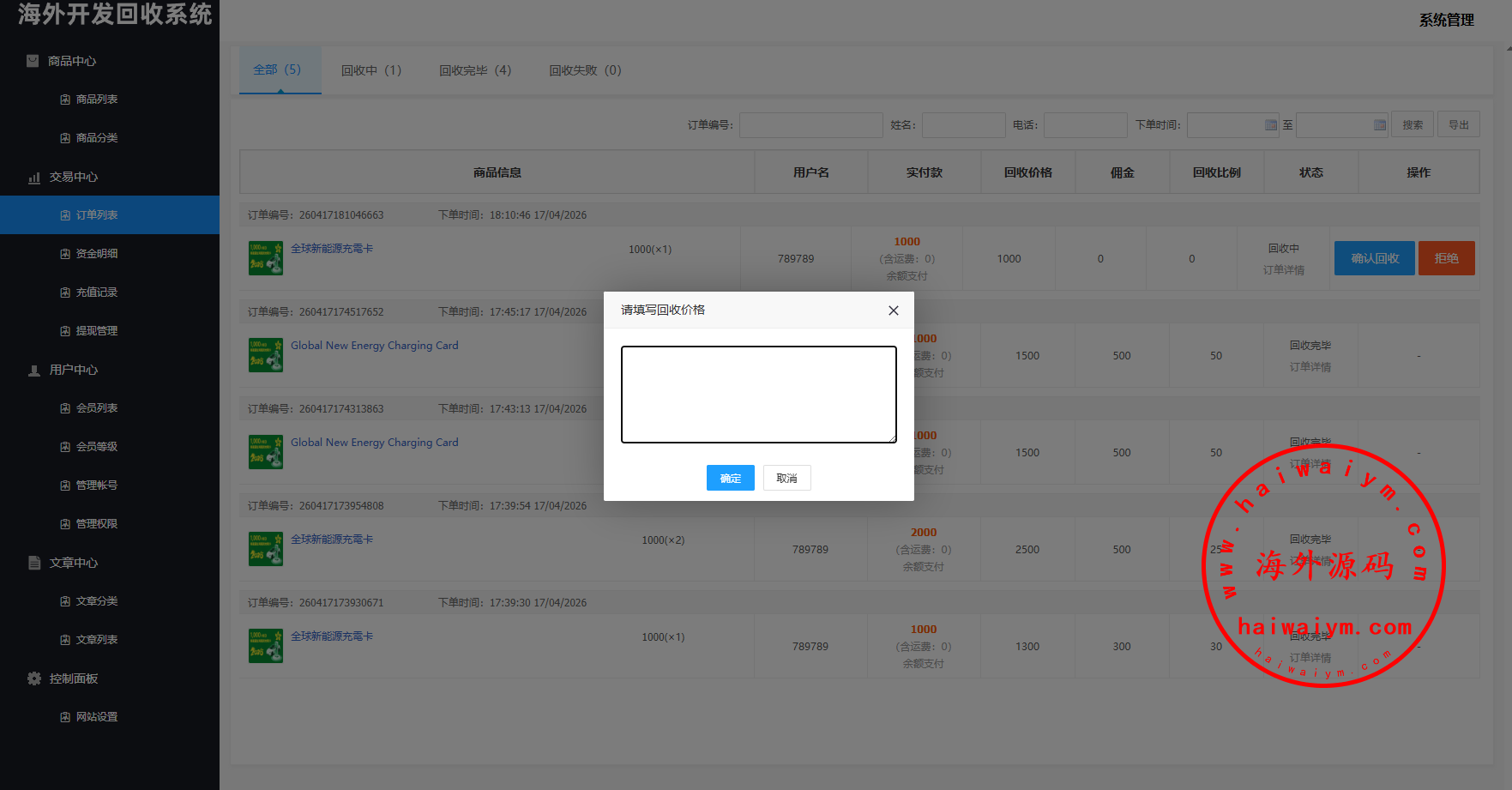Switch to the 回收完毕 tab
The height and width of the screenshot is (790, 1512).
point(475,70)
